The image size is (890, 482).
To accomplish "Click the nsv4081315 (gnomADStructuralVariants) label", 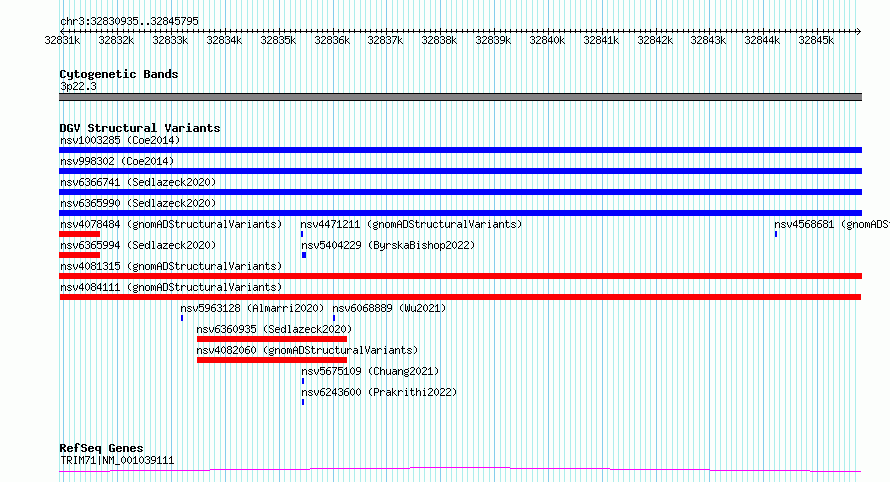I will pos(171,266).
